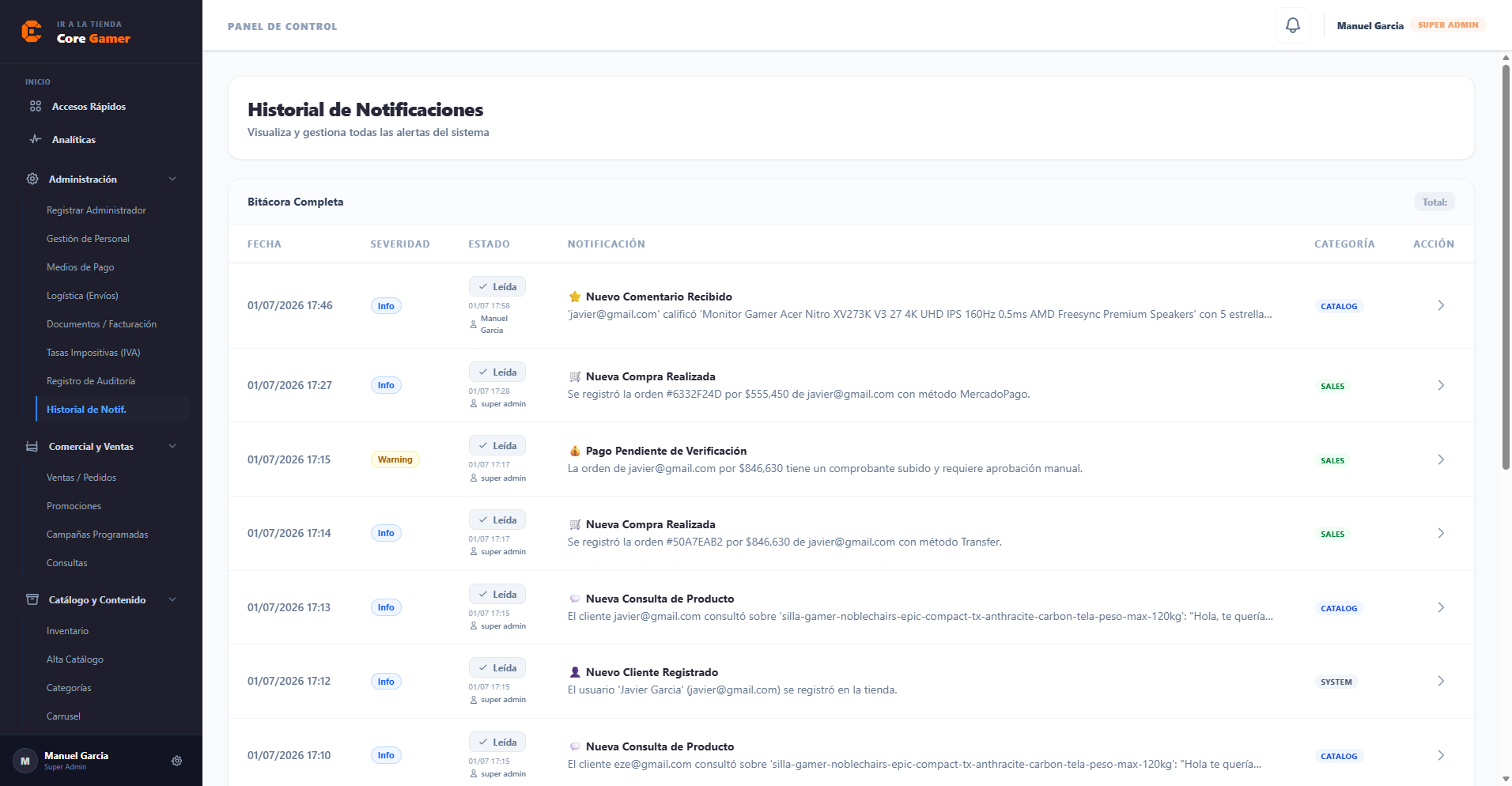This screenshot has height=786, width=1512.
Task: Click the money bag icon of Pago Pendiente
Action: coord(575,451)
